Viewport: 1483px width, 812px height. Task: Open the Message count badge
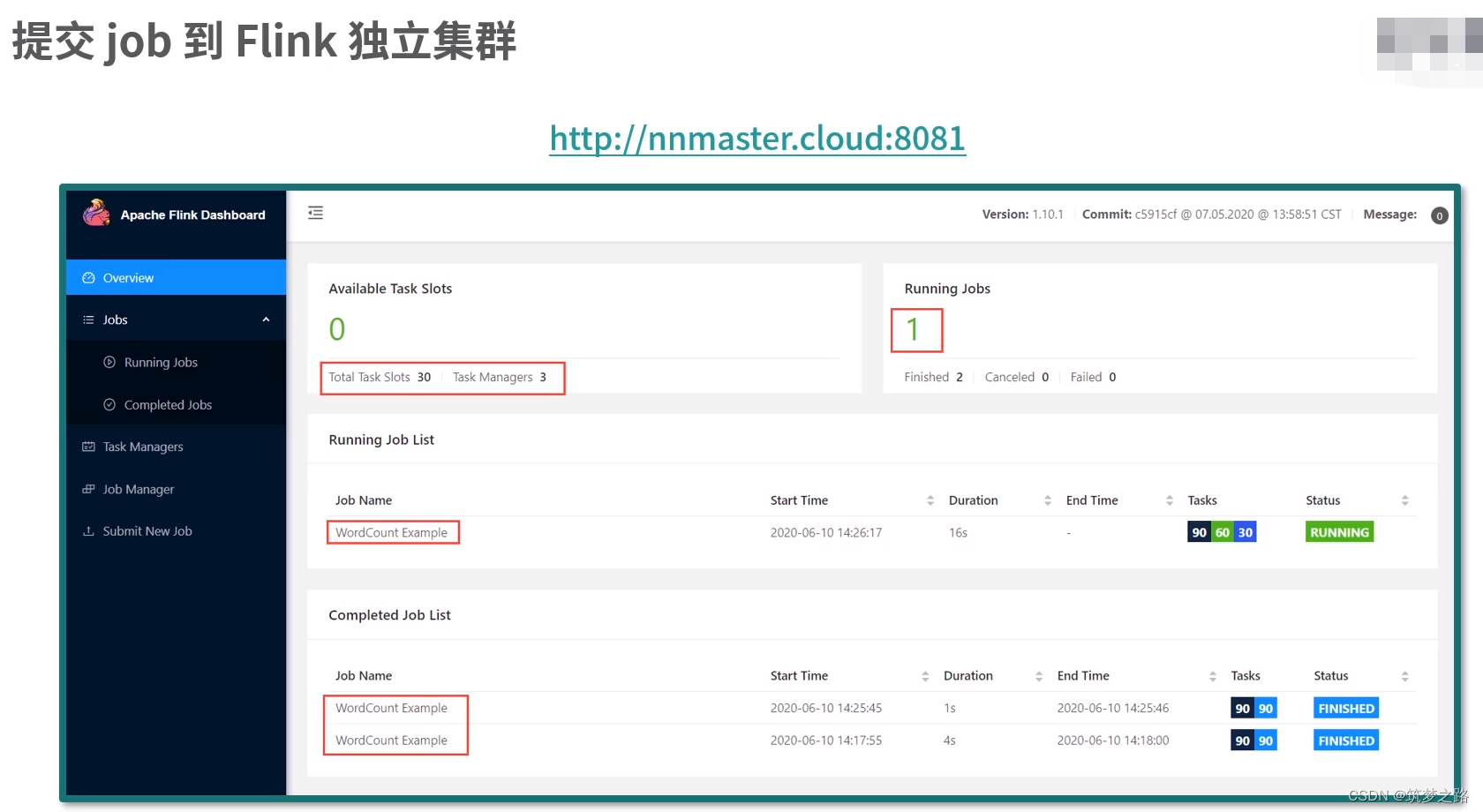pyautogui.click(x=1440, y=215)
